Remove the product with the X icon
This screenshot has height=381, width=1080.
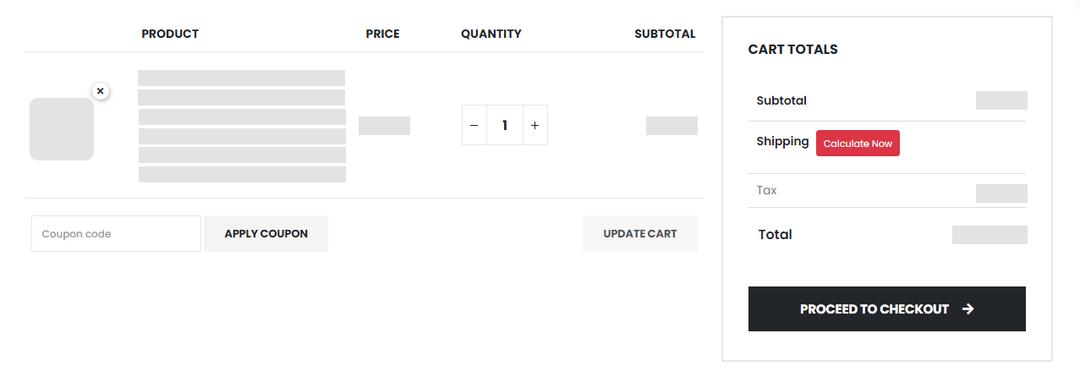pos(101,91)
